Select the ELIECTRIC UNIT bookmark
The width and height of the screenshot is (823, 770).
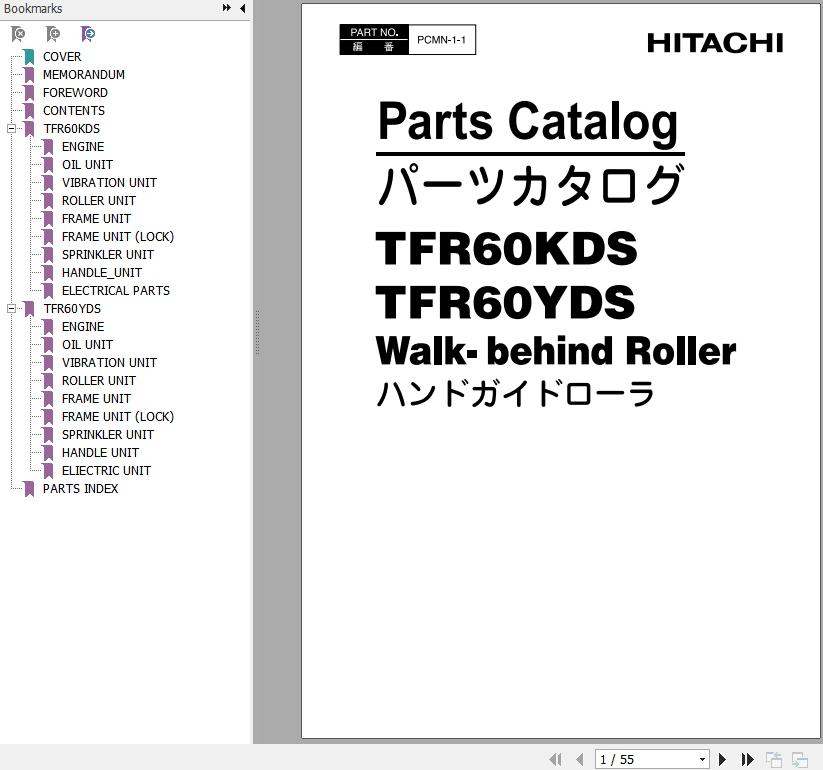coord(106,471)
